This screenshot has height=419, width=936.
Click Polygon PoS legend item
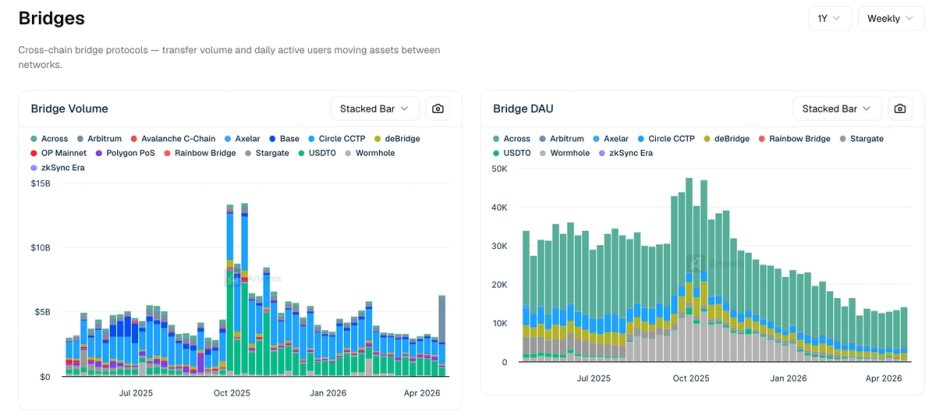point(124,153)
